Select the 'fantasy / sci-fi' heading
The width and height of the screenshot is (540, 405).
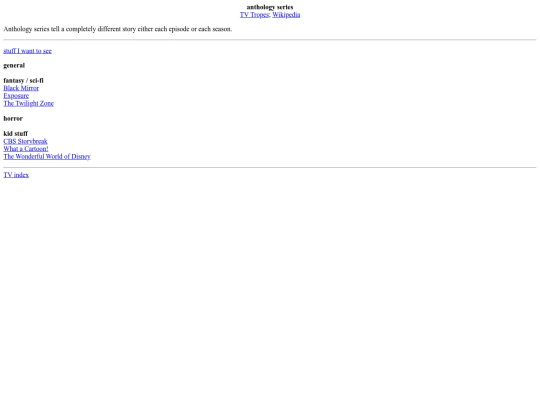[x=23, y=81]
